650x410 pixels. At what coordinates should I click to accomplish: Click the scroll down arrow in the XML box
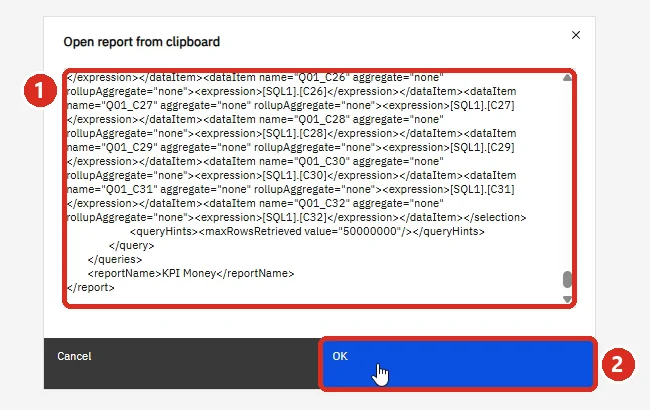click(568, 299)
